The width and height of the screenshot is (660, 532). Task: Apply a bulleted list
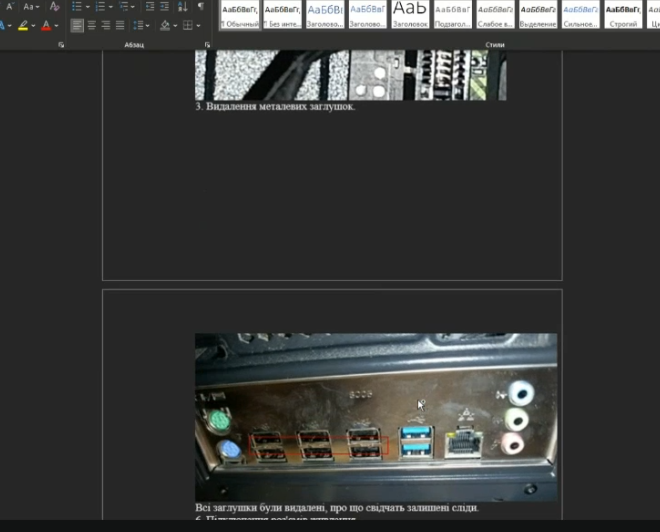77,6
